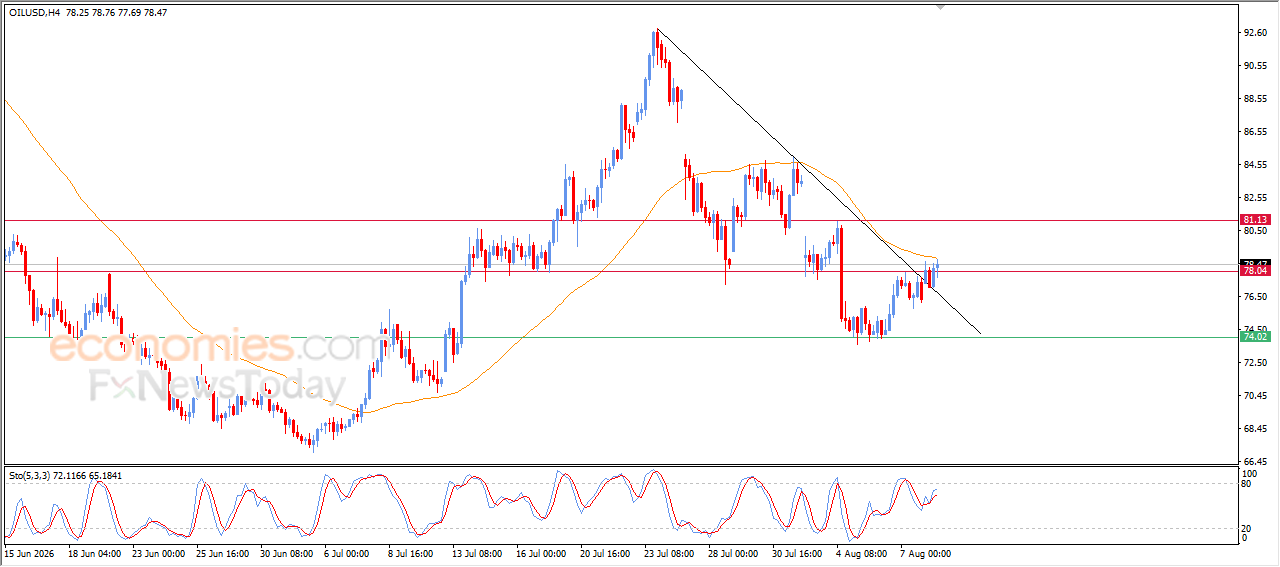Click the 66.45 price axis value
The image size is (1280, 567).
click(1256, 462)
